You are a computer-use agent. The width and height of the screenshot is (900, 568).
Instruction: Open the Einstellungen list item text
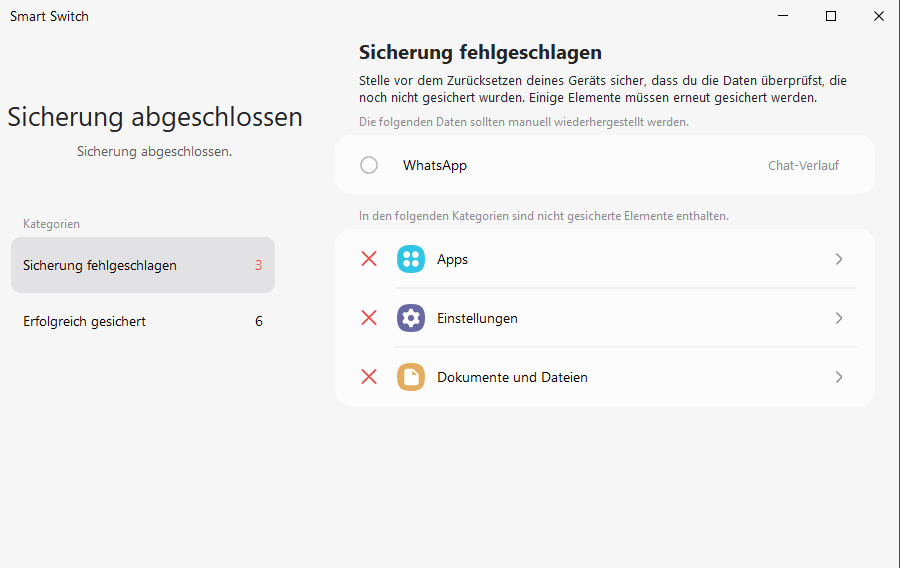pyautogui.click(x=478, y=318)
